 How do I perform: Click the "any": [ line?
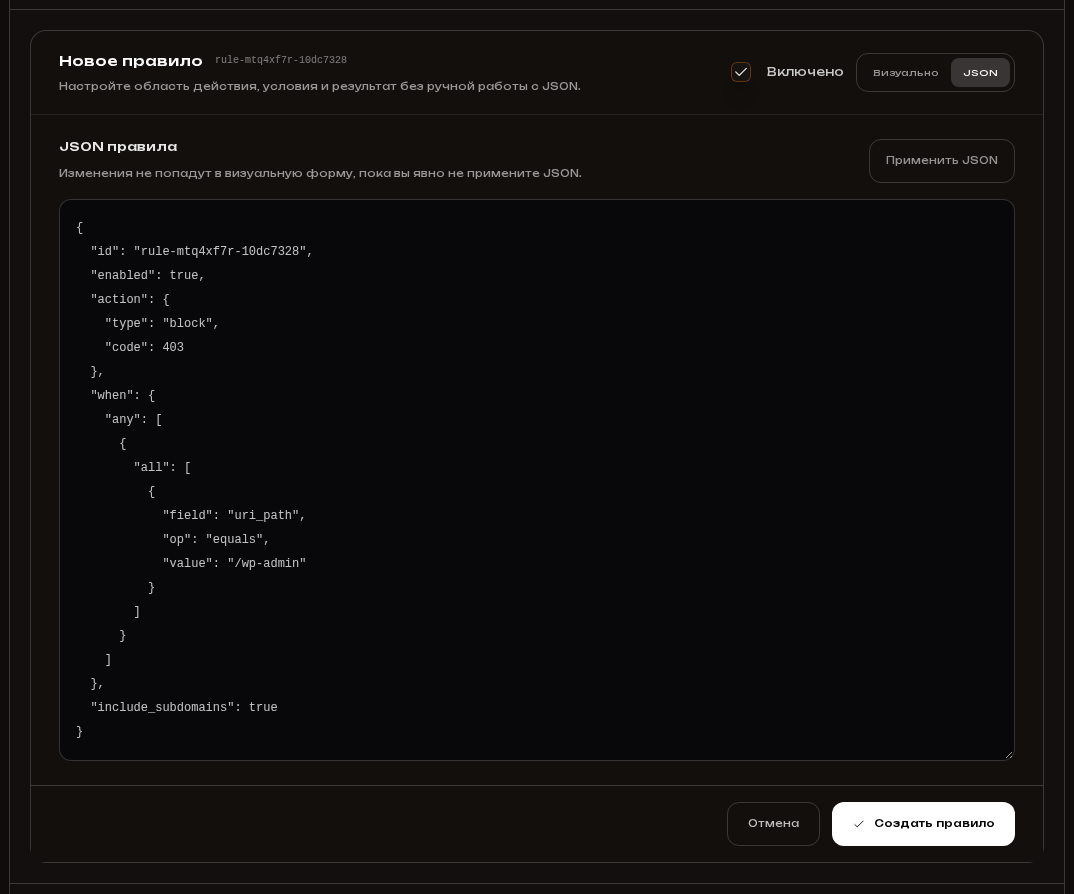pos(134,419)
